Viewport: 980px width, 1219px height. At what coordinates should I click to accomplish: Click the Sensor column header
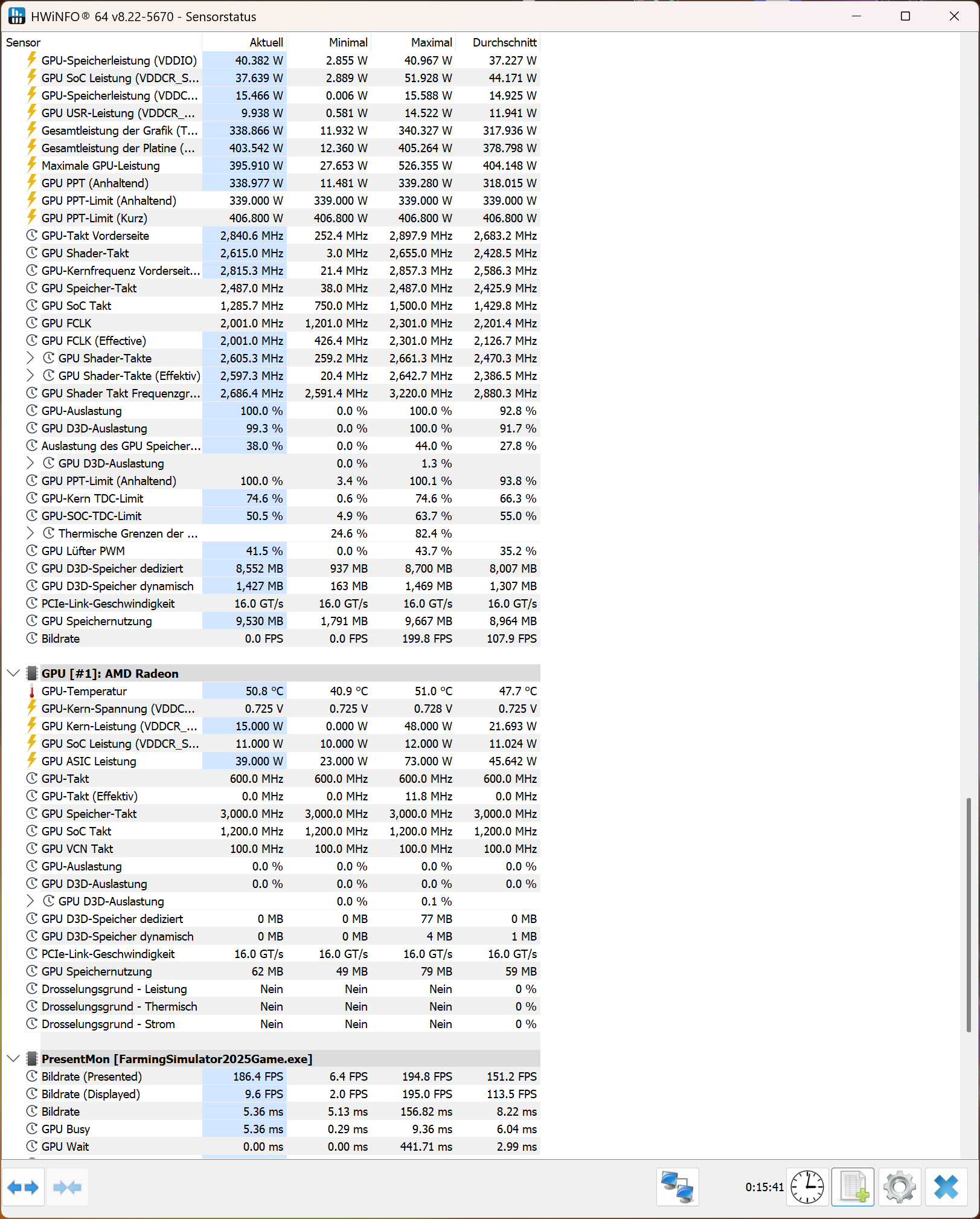[101, 42]
